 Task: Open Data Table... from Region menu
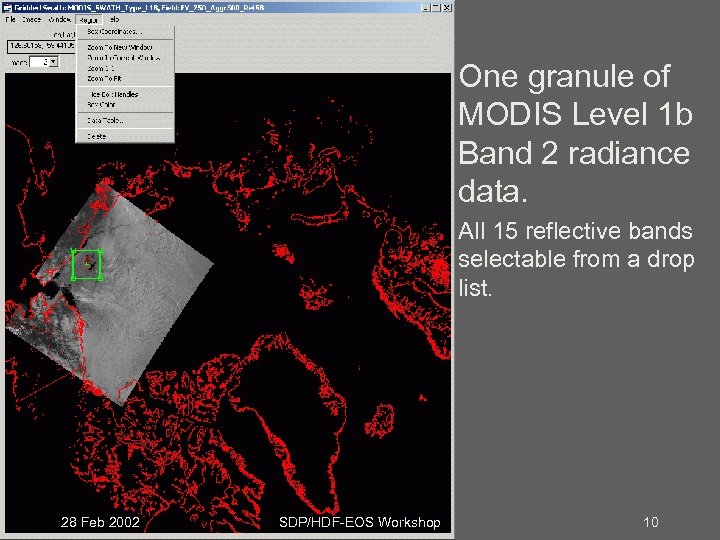click(124, 120)
